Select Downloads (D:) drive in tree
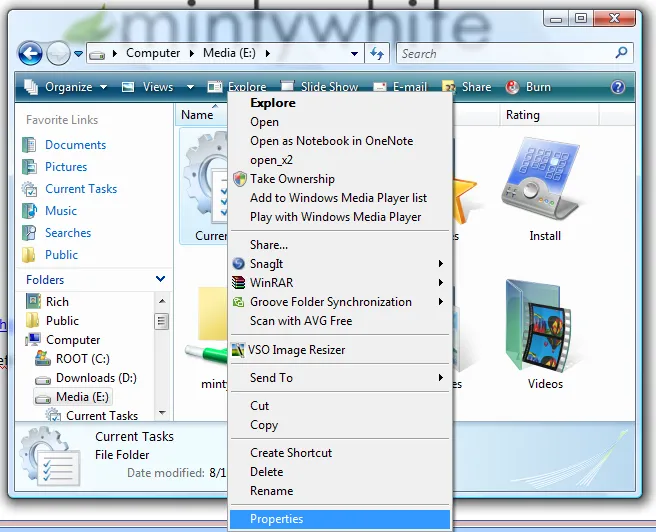Image resolution: width=656 pixels, height=532 pixels. (x=96, y=378)
